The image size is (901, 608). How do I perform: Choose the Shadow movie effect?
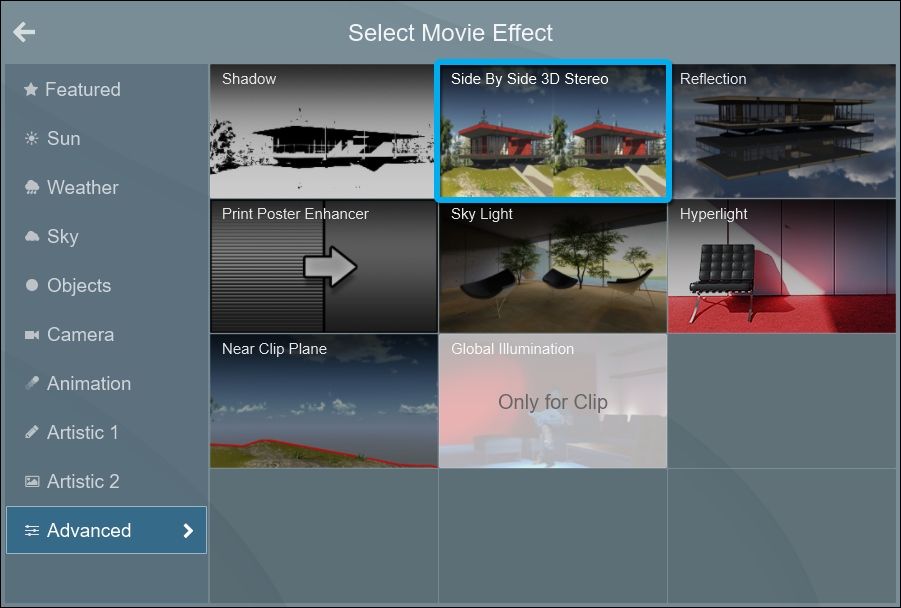pos(323,132)
